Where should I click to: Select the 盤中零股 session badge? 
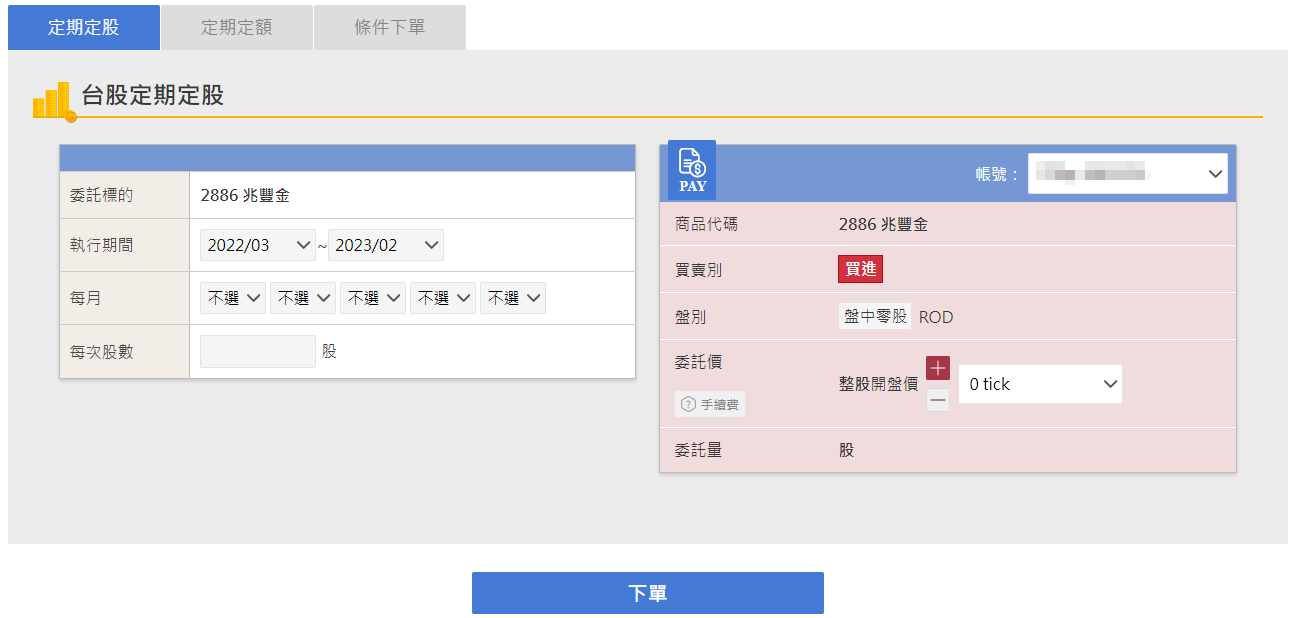click(875, 317)
